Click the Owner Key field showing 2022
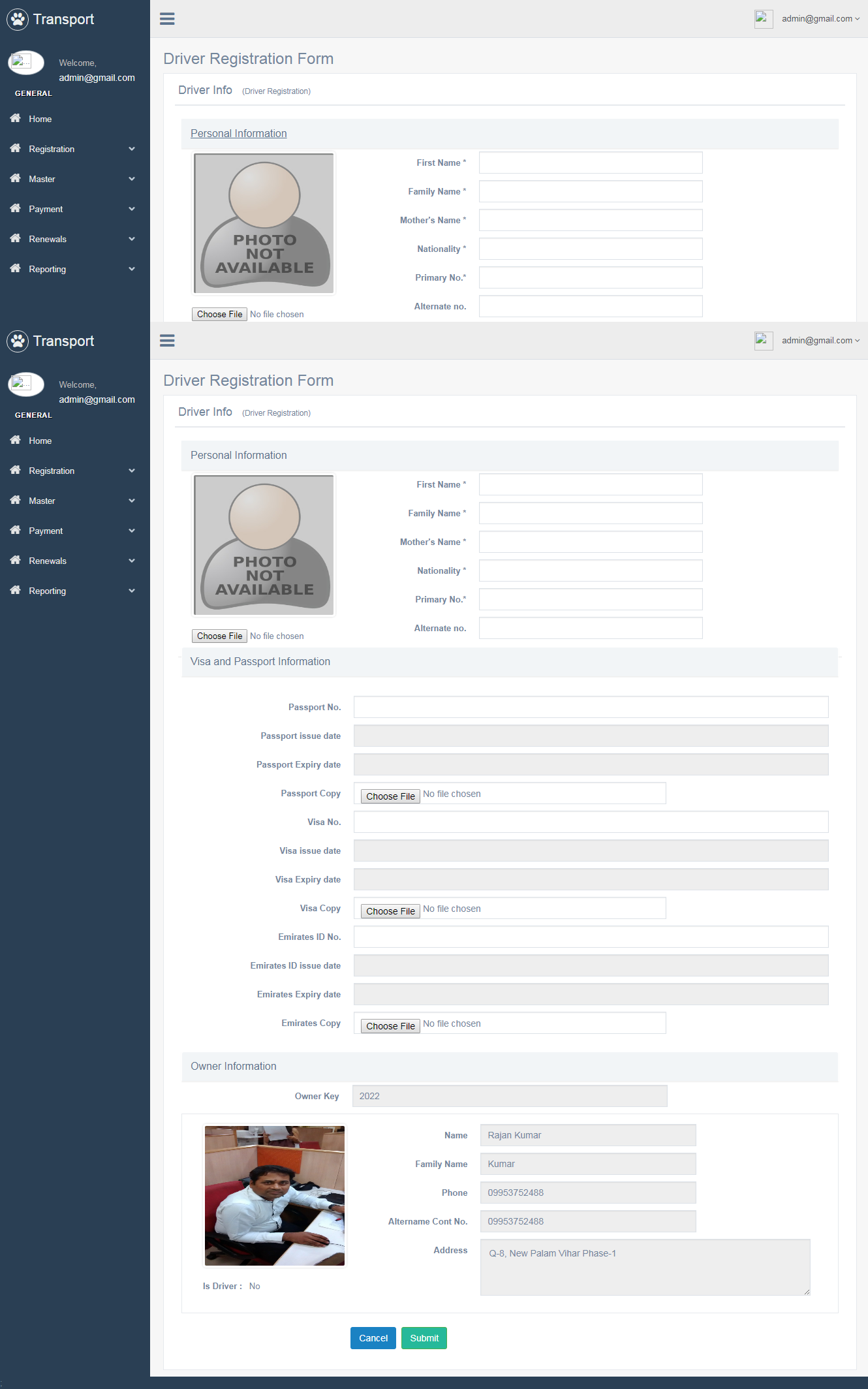 pyautogui.click(x=510, y=1096)
